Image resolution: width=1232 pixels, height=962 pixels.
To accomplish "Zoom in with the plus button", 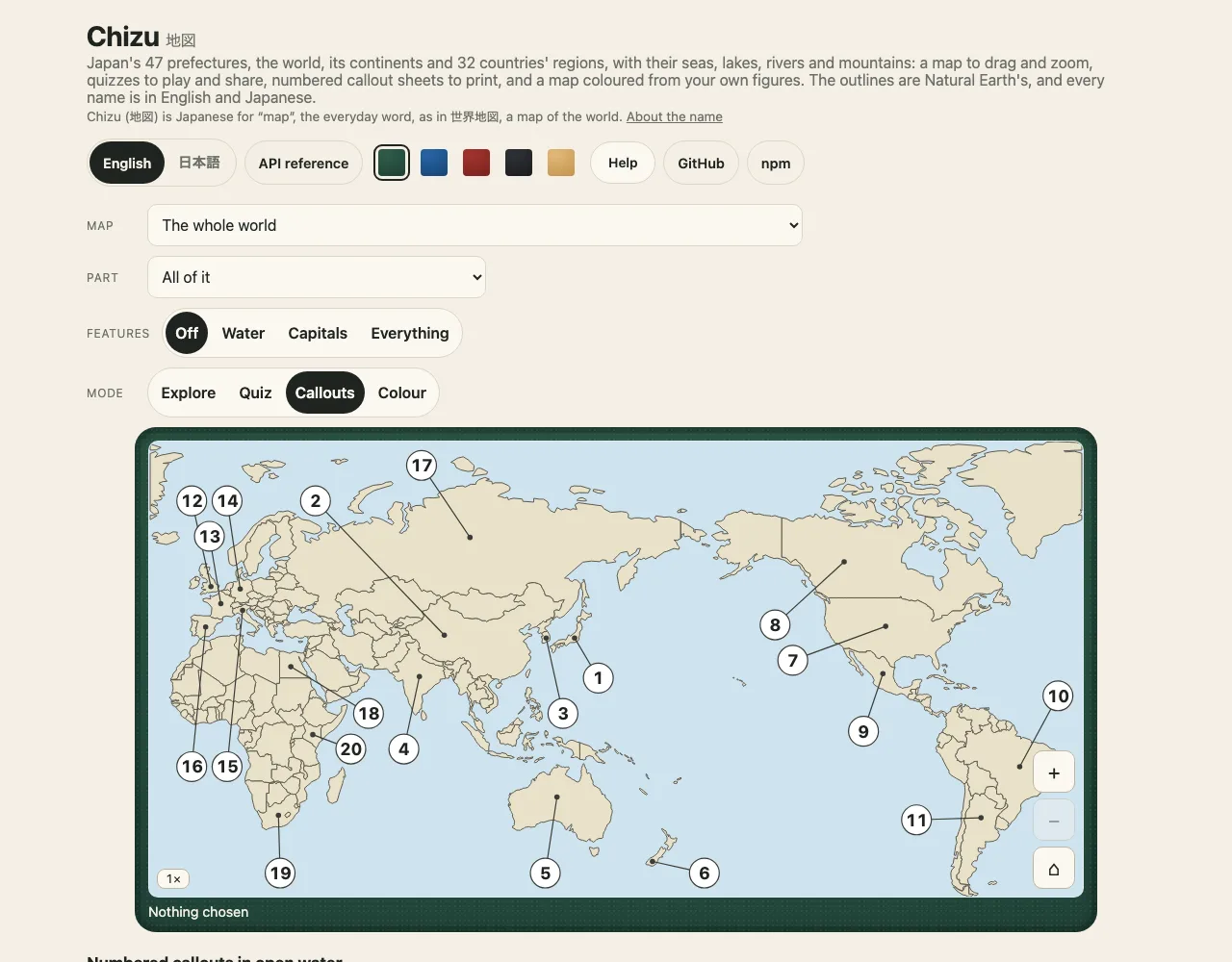I will 1054,772.
